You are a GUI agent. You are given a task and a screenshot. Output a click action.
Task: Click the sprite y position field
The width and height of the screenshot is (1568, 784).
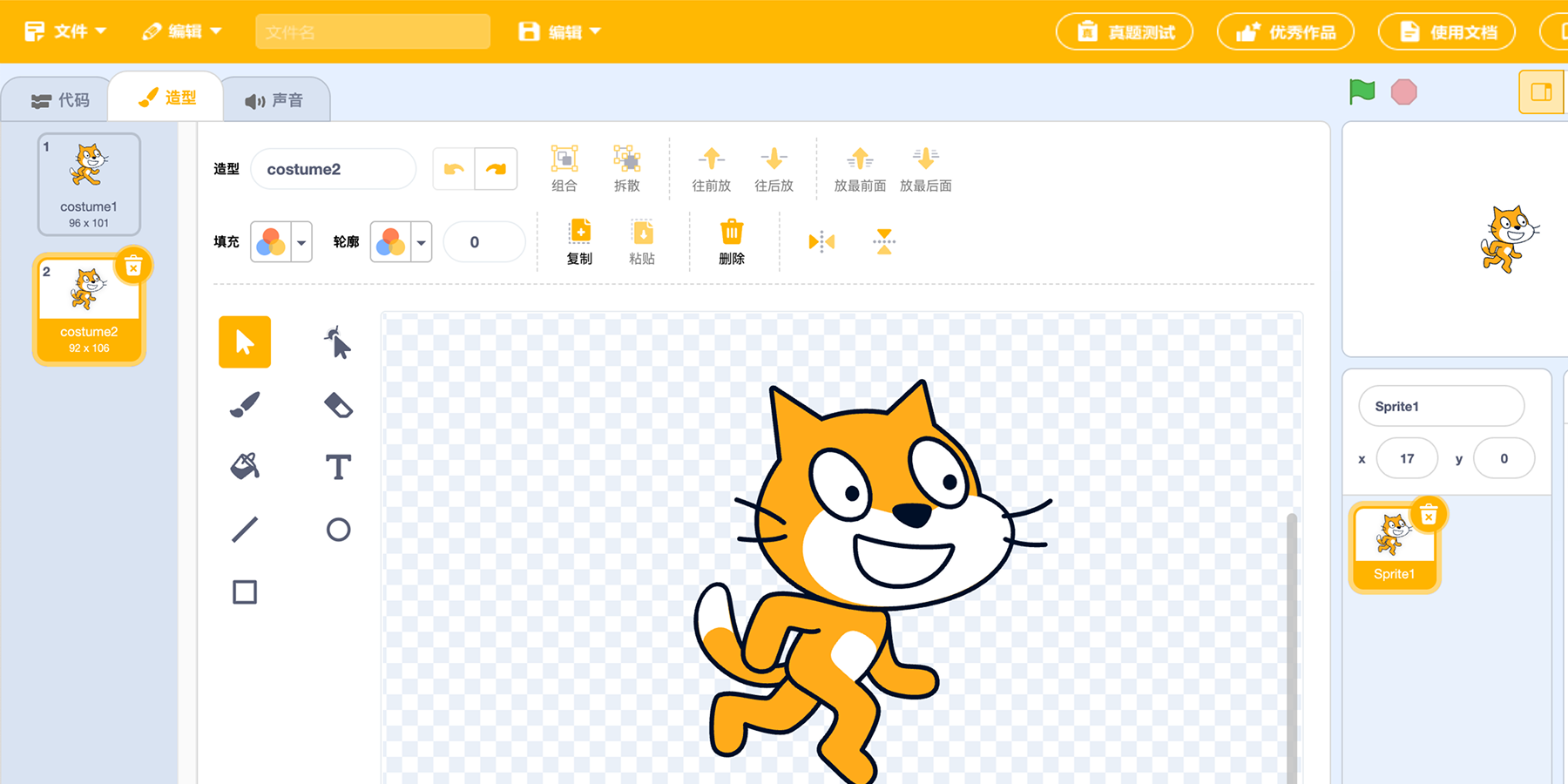pos(1504,458)
